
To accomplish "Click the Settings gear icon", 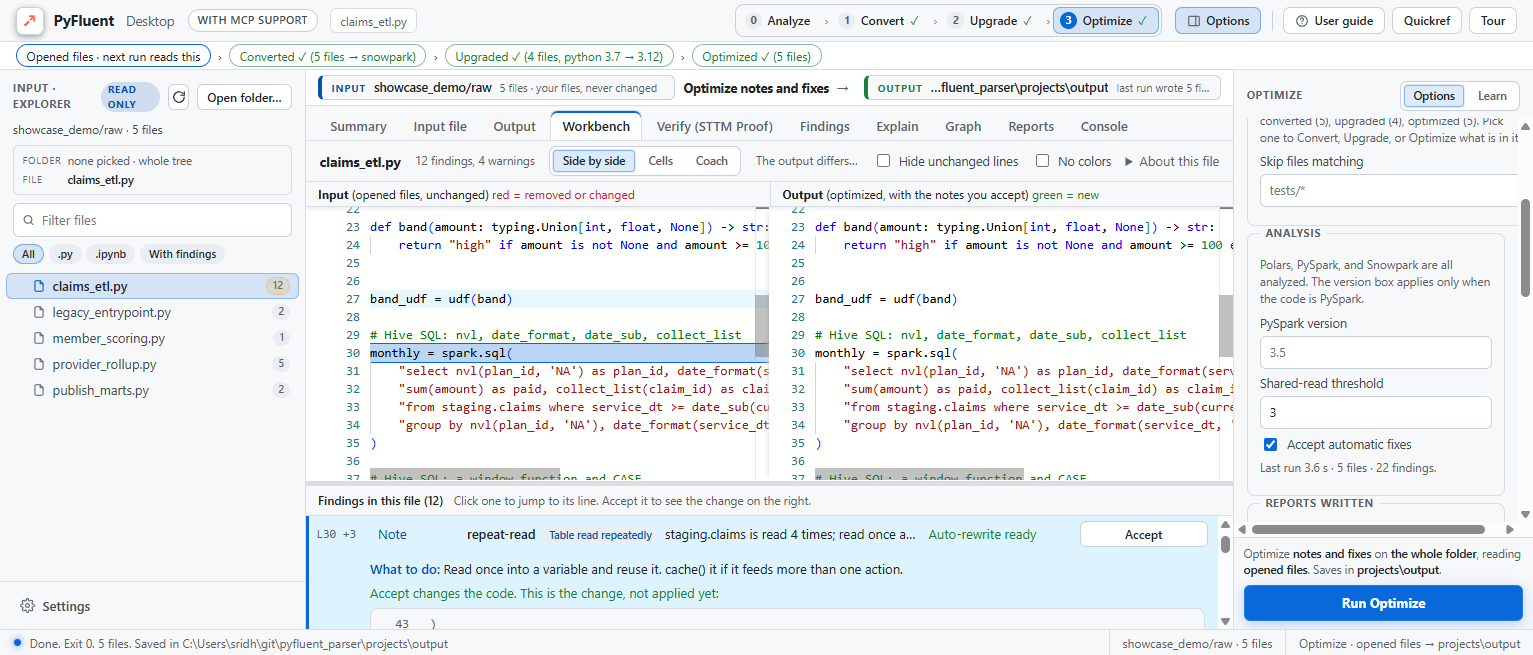I will point(28,606).
